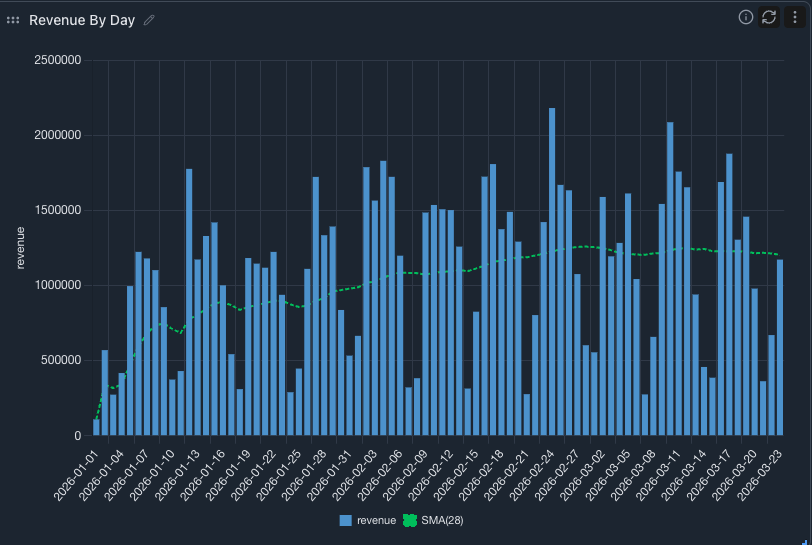Refresh the Revenue By Day chart
The width and height of the screenshot is (812, 545).
[769, 17]
